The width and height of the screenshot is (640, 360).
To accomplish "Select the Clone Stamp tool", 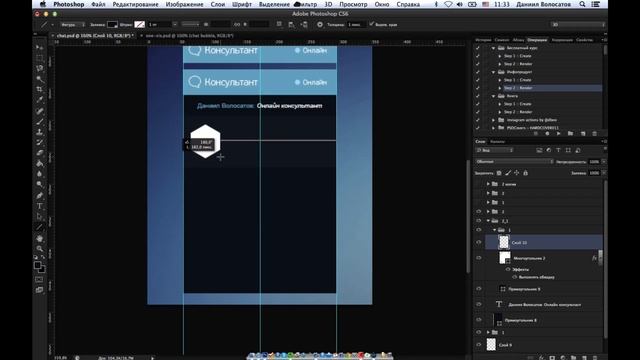I will [x=39, y=132].
